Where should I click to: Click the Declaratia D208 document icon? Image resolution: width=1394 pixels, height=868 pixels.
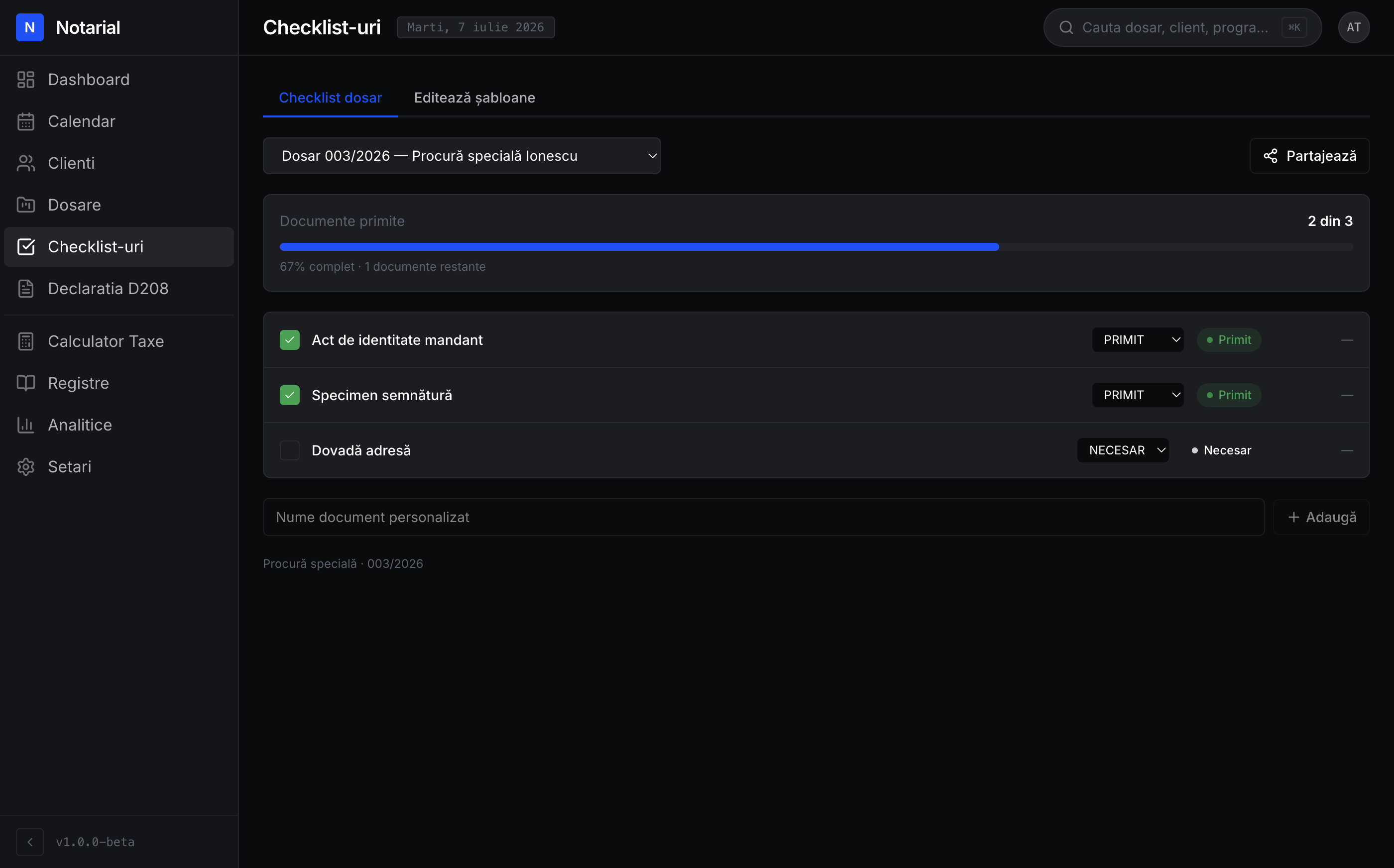point(26,288)
